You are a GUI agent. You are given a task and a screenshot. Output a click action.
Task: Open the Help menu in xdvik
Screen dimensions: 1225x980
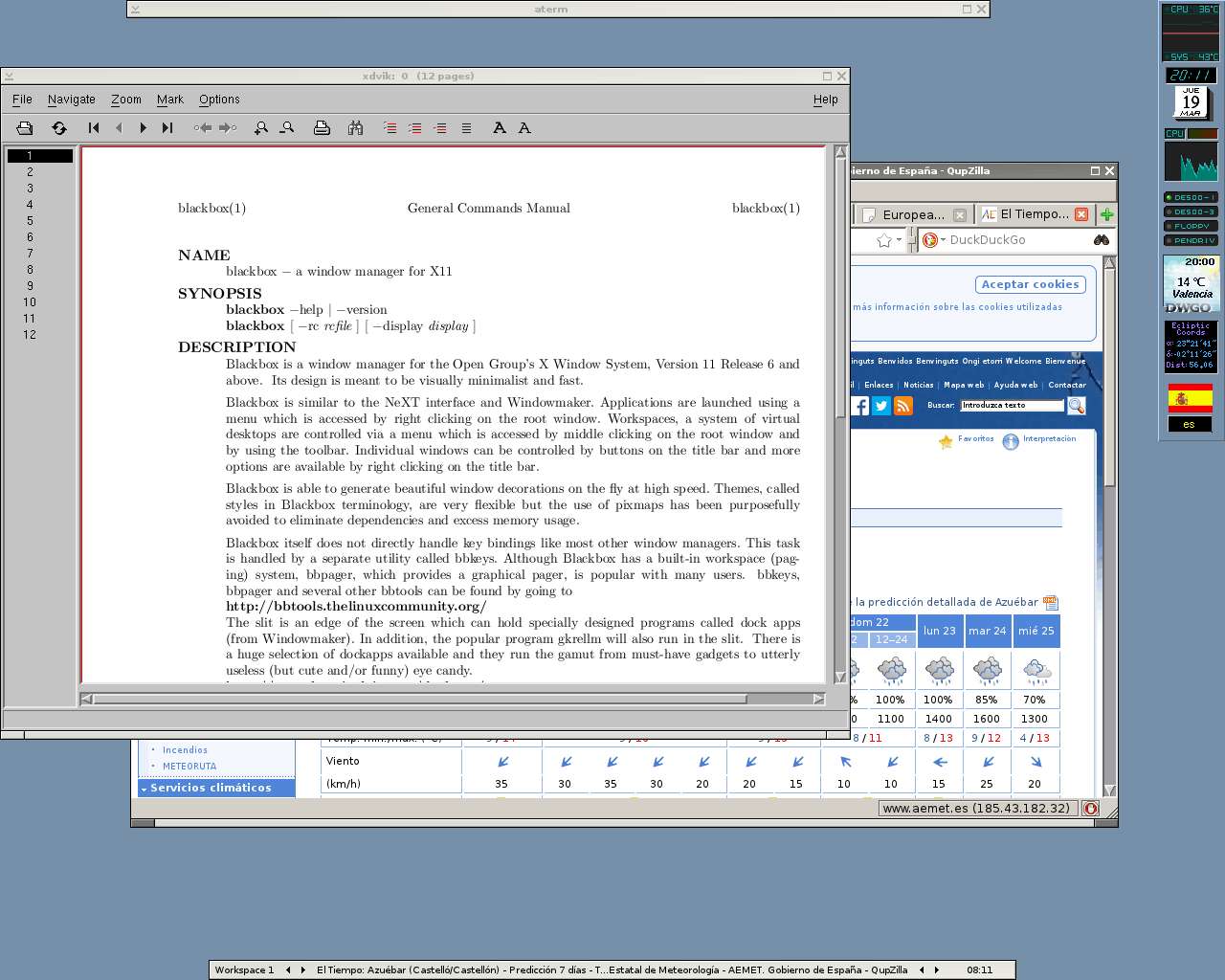pyautogui.click(x=826, y=100)
